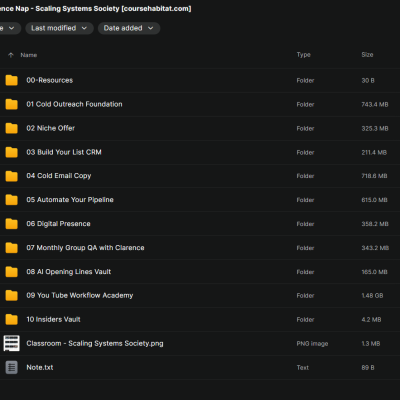400x400 pixels.
Task: Open the 00-Resources folder name
Action: click(50, 80)
